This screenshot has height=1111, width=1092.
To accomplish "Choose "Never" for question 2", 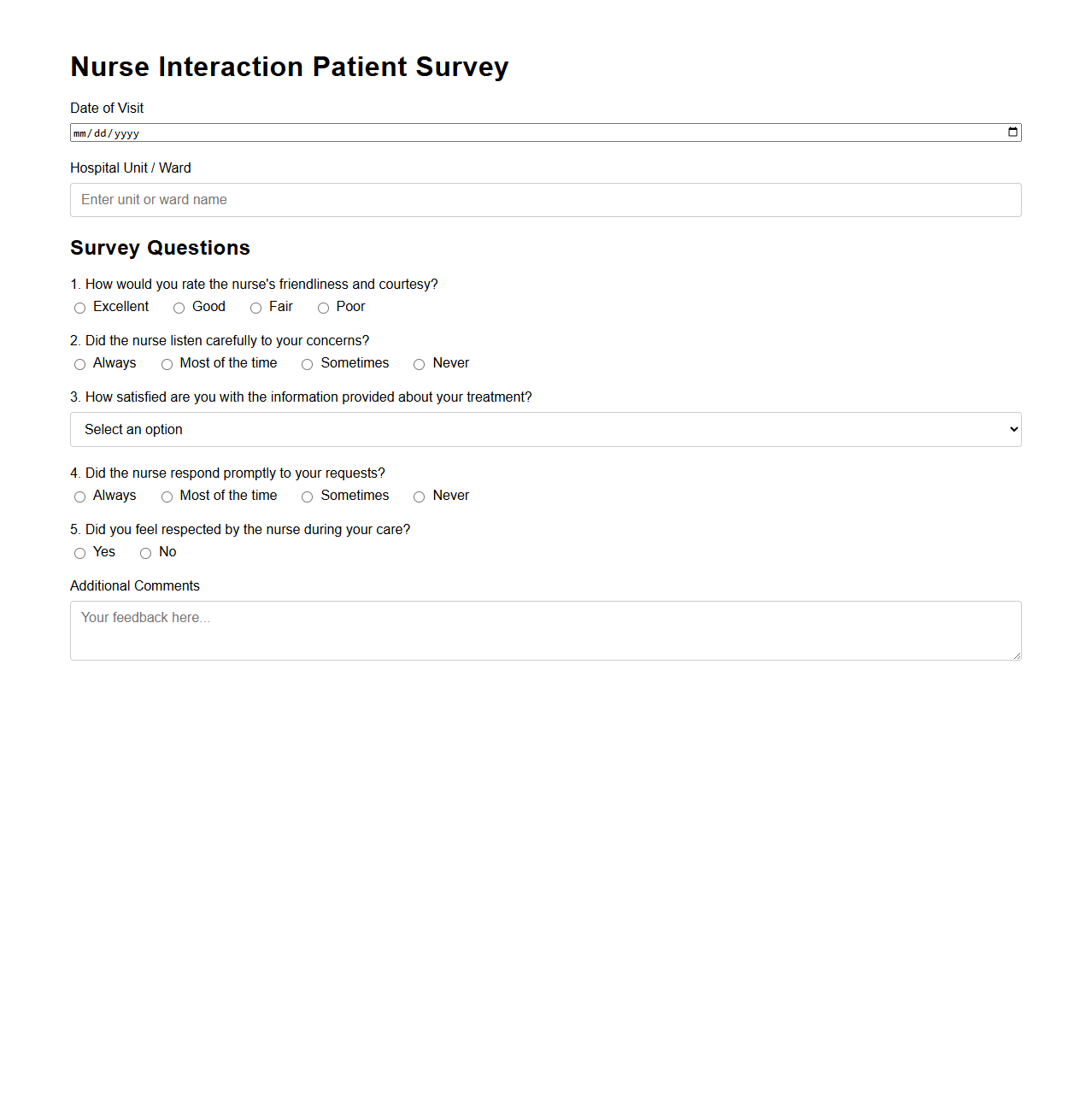I will coord(419,364).
